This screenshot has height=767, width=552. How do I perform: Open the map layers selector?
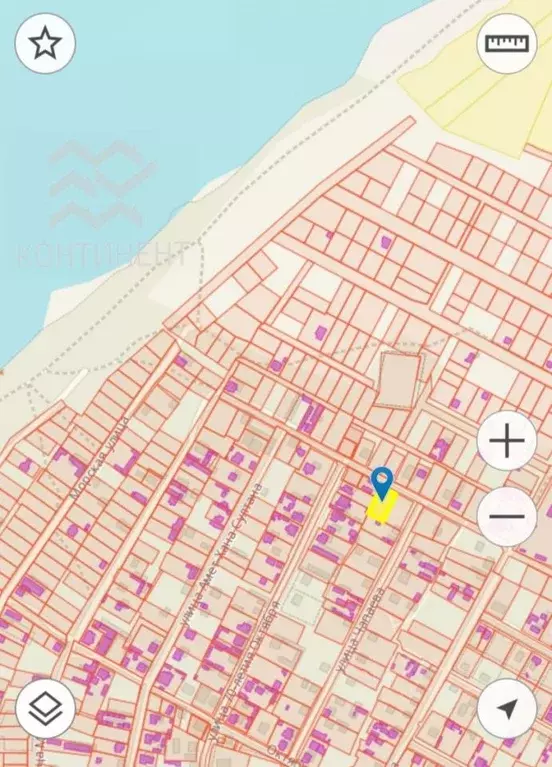[x=45, y=709]
